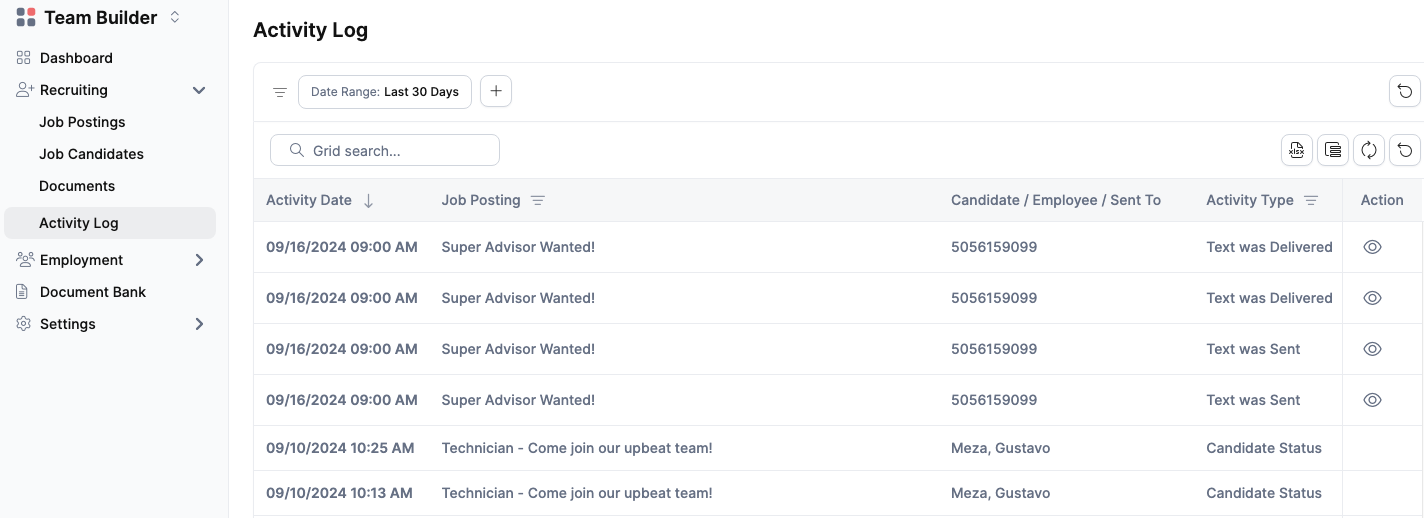
Task: Click the Candidate / Employee / Sent To header
Action: pos(1056,200)
